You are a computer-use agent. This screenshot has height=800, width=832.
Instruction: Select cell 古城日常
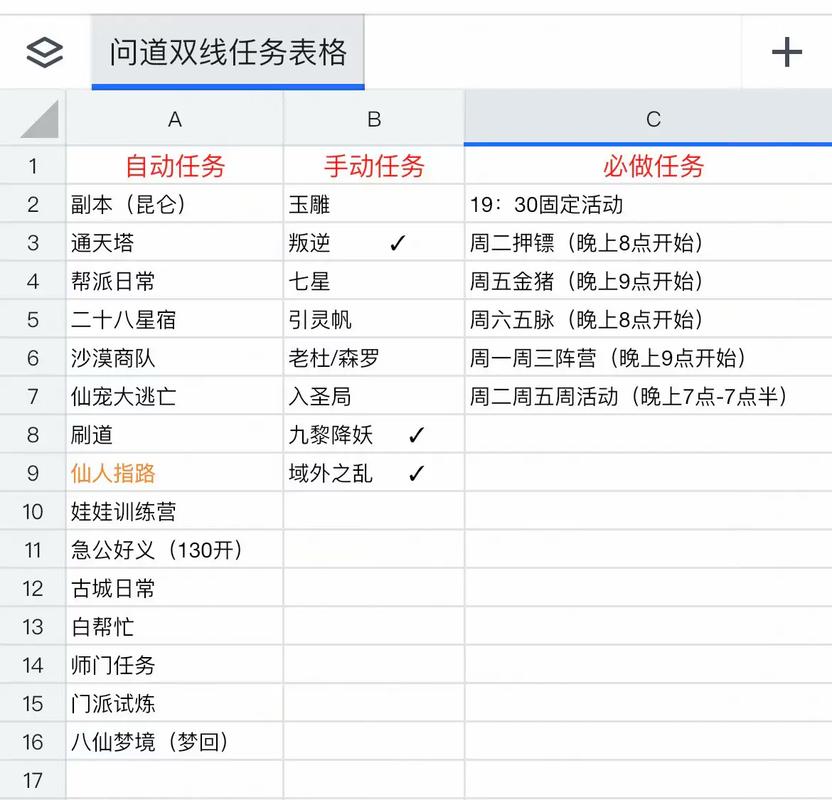[175, 589]
